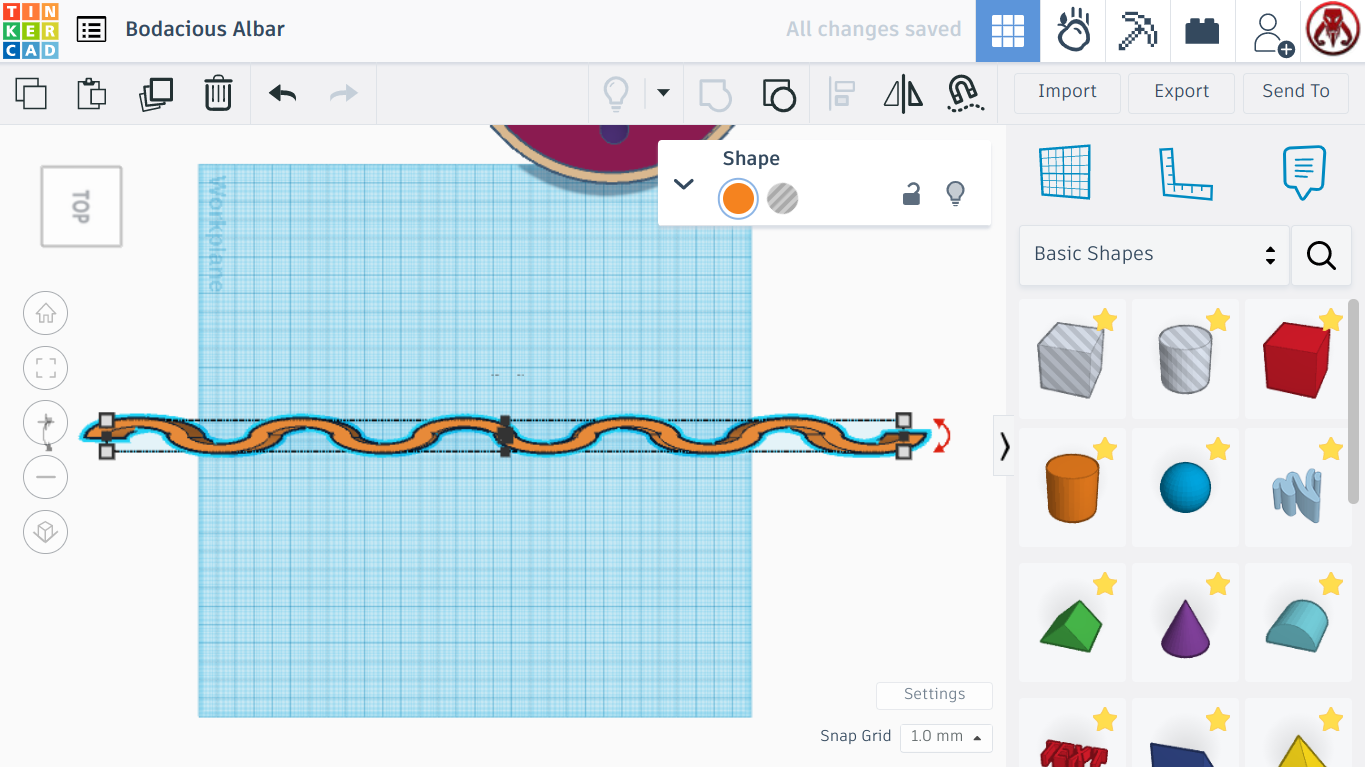The width and height of the screenshot is (1365, 767).
Task: Pick the orange Cylinder shape
Action: [1072, 487]
